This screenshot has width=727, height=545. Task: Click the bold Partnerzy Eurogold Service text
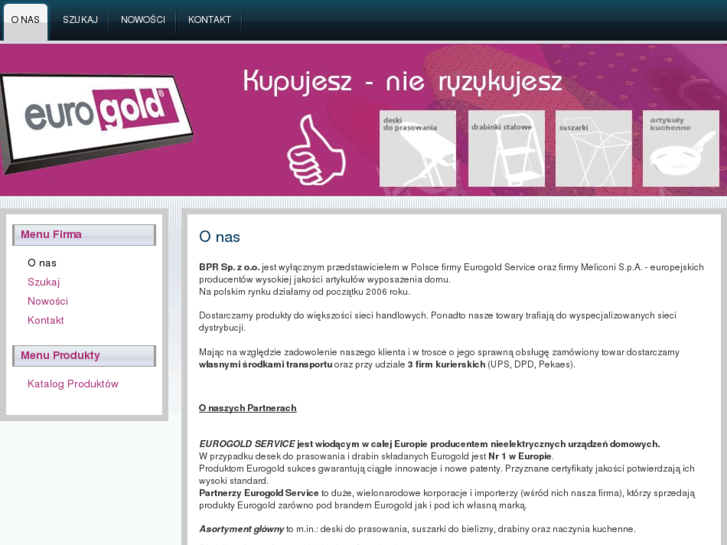[x=259, y=493]
